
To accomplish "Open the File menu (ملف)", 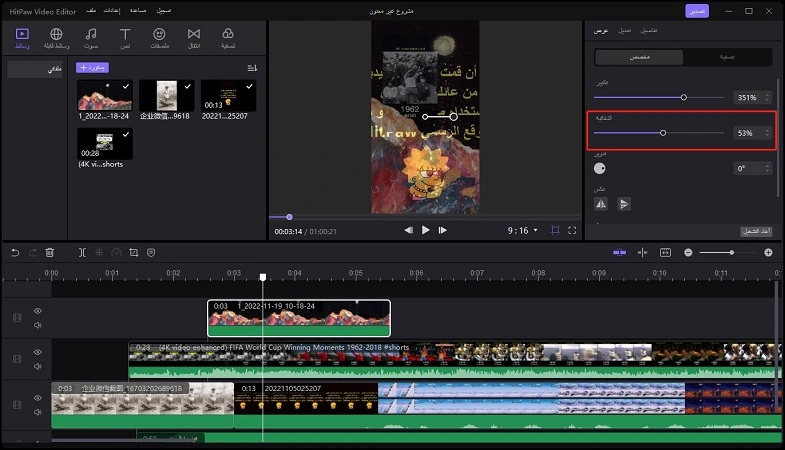I will point(91,11).
